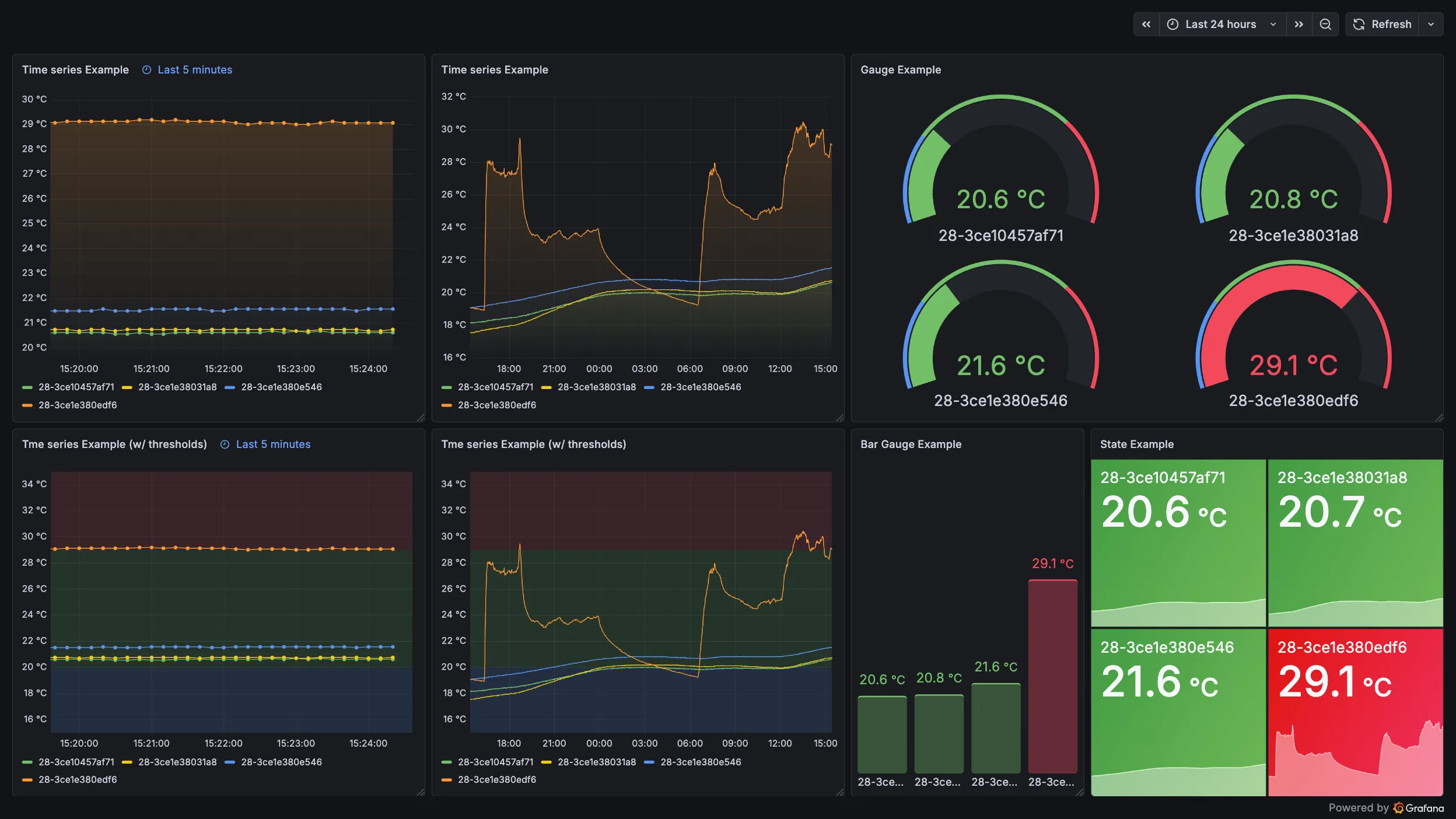
Task: Zoom out time range magnifier icon
Action: point(1325,24)
